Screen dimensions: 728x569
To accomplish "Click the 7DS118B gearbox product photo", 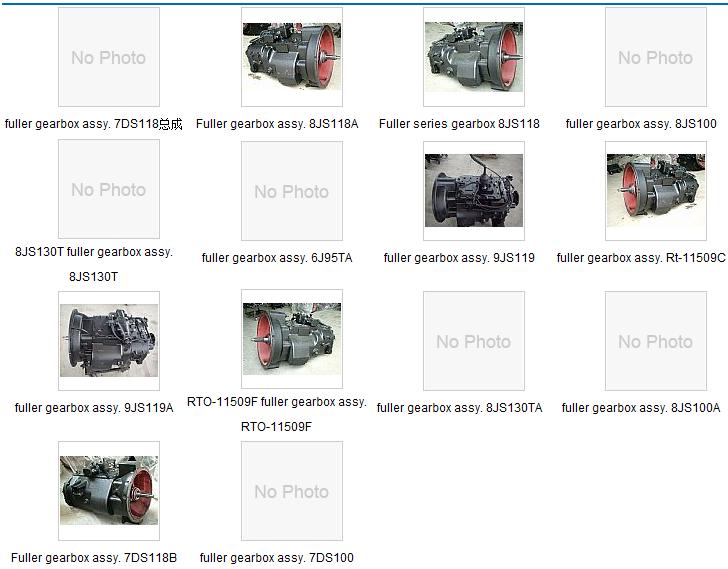I will pos(109,491).
